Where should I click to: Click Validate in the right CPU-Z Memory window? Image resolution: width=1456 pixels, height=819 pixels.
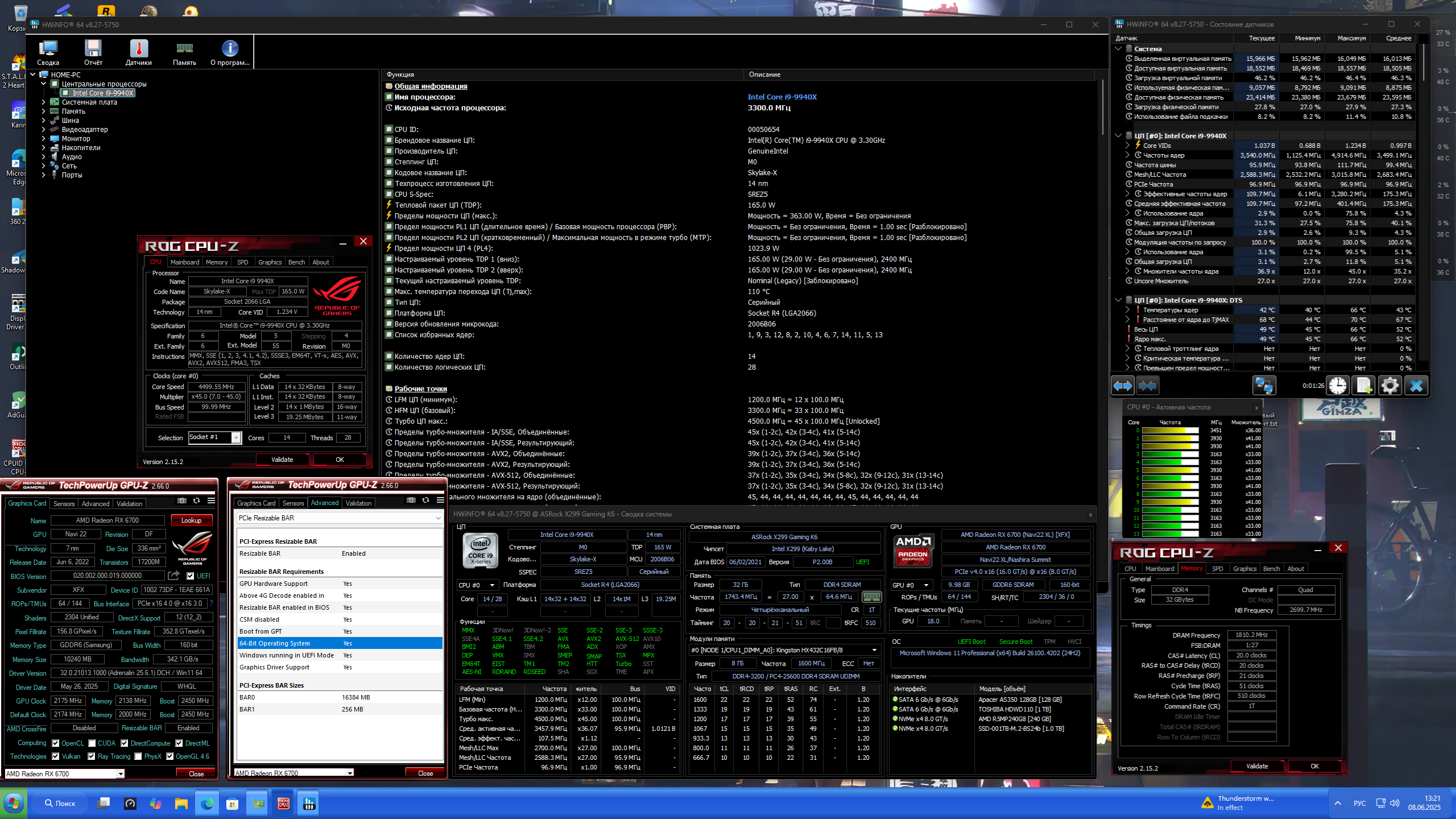pos(1257,766)
